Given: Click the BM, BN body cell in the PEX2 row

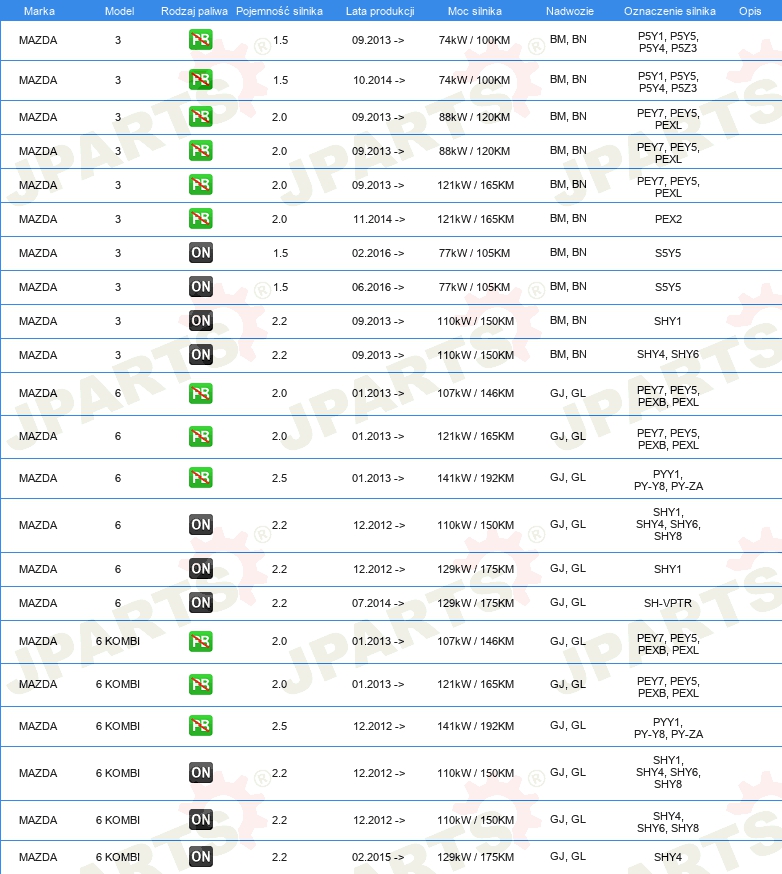Looking at the screenshot, I should click(568, 218).
